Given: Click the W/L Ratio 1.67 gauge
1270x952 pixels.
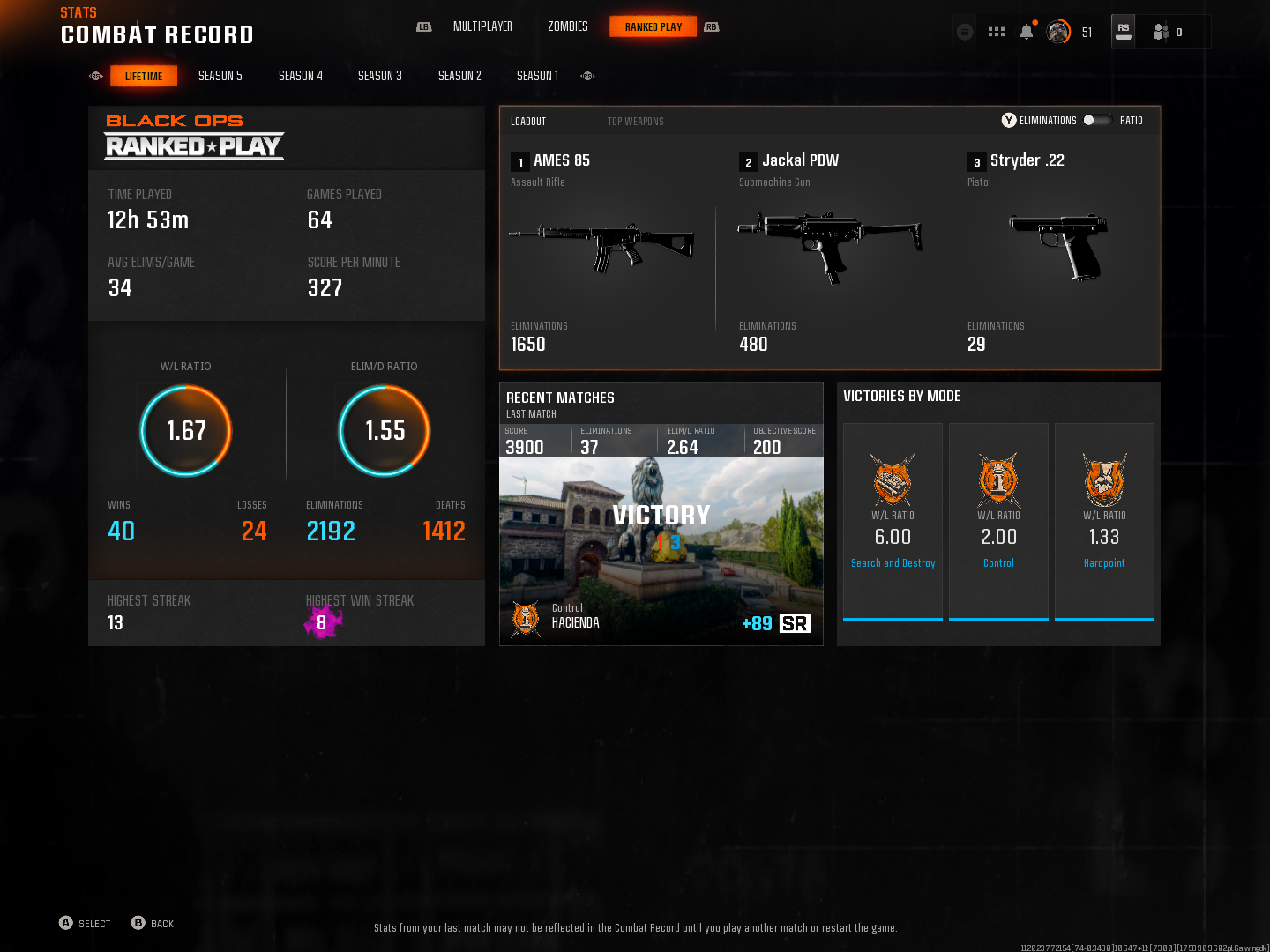Looking at the screenshot, I should [186, 431].
